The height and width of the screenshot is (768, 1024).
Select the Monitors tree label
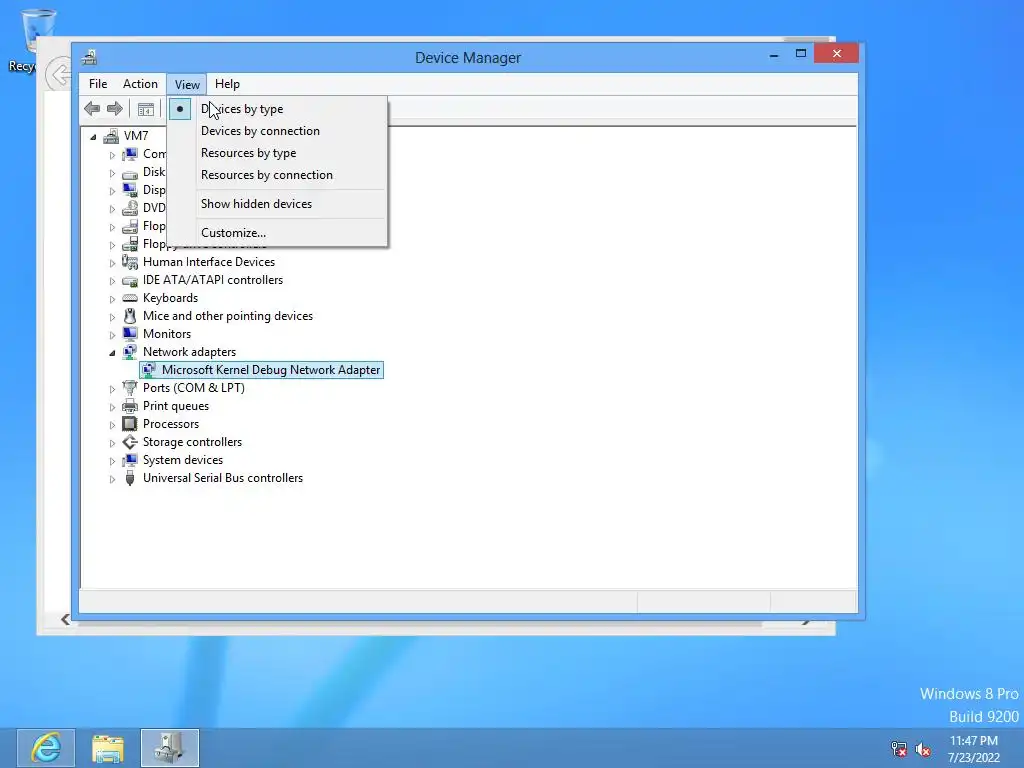tap(167, 334)
